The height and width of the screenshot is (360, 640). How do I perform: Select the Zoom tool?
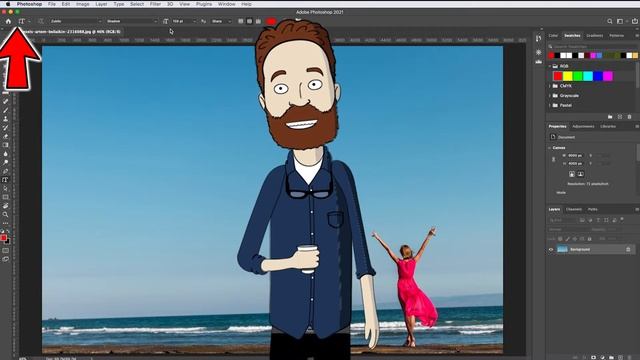click(5, 215)
